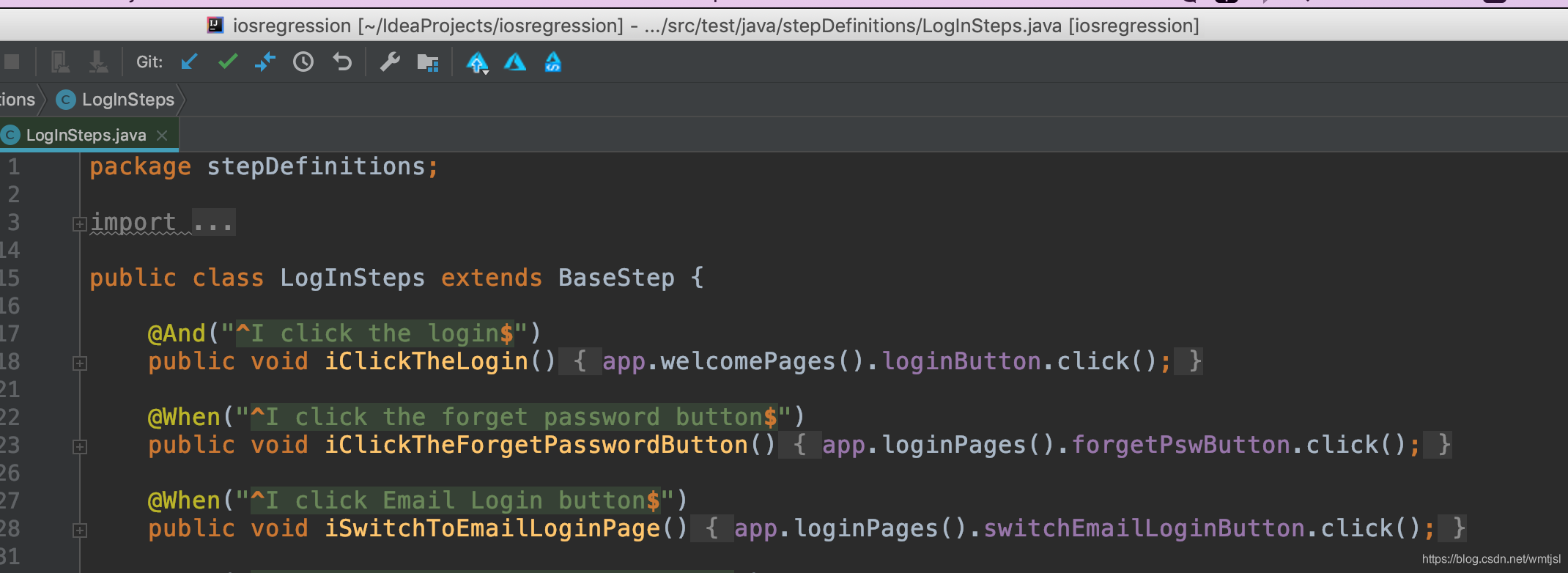This screenshot has height=573, width=1568.
Task: Click class name 'LogInSteps' in declaration
Action: (x=352, y=278)
